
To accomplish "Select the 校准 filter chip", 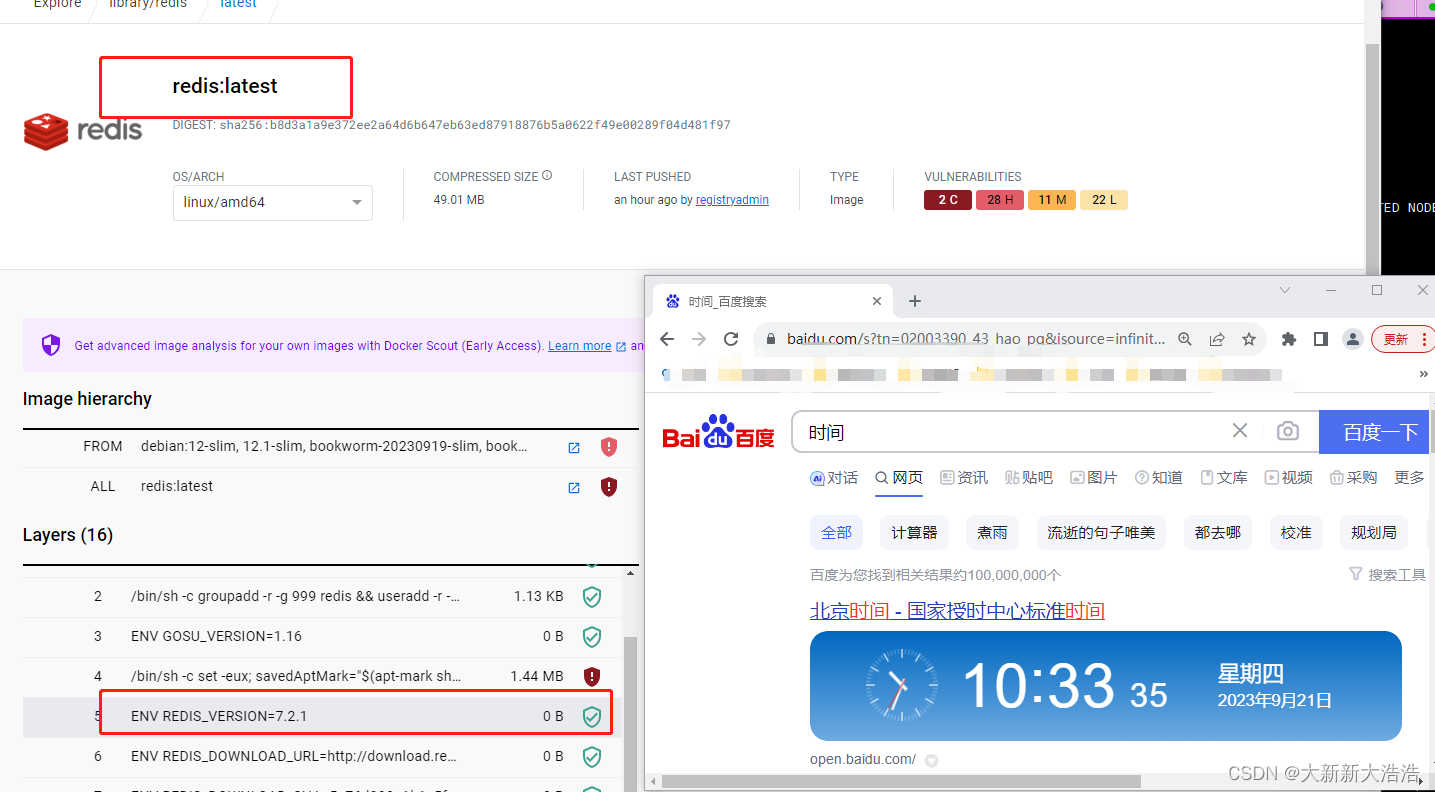I will point(1296,533).
